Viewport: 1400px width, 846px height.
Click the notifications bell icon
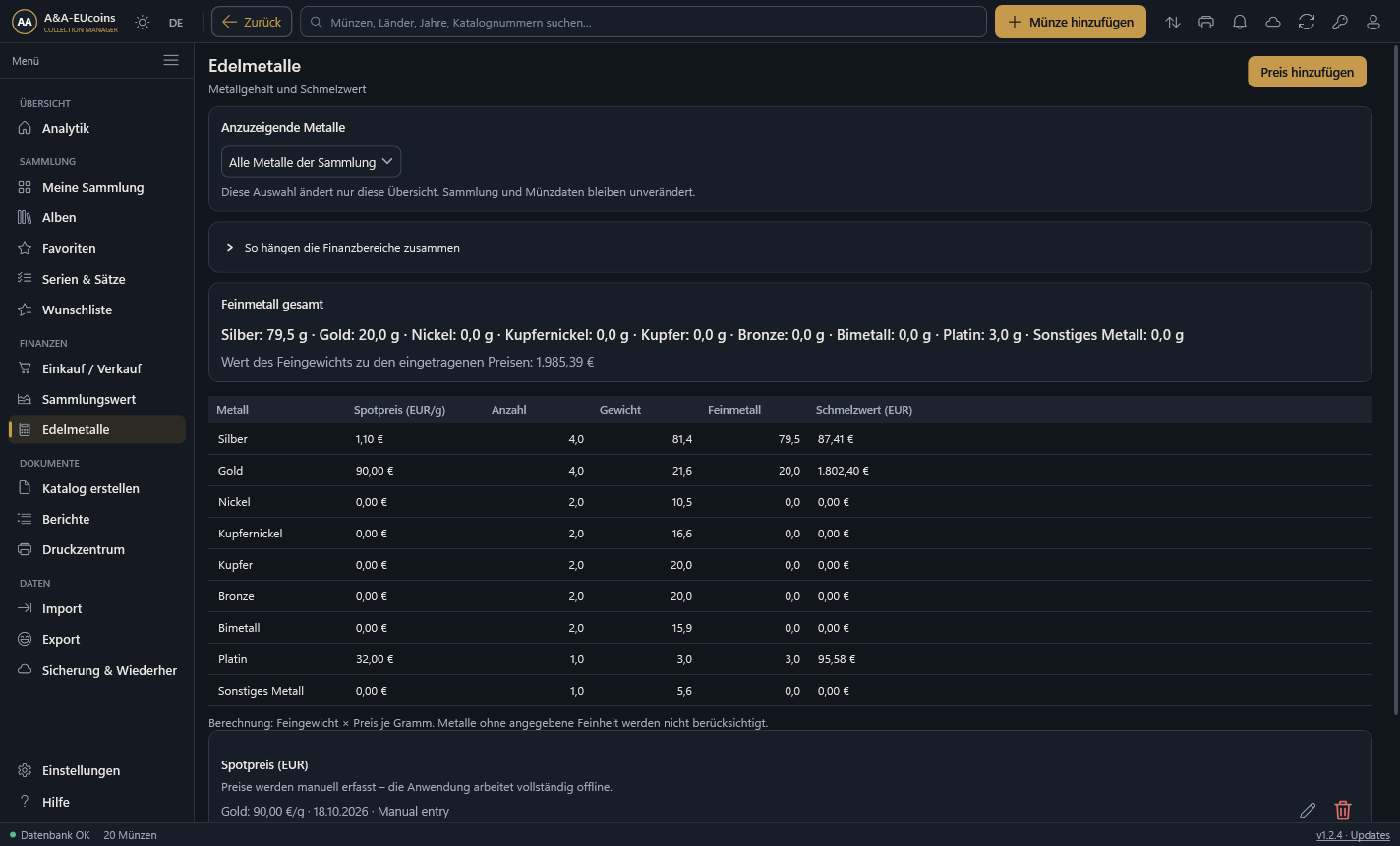click(x=1240, y=22)
